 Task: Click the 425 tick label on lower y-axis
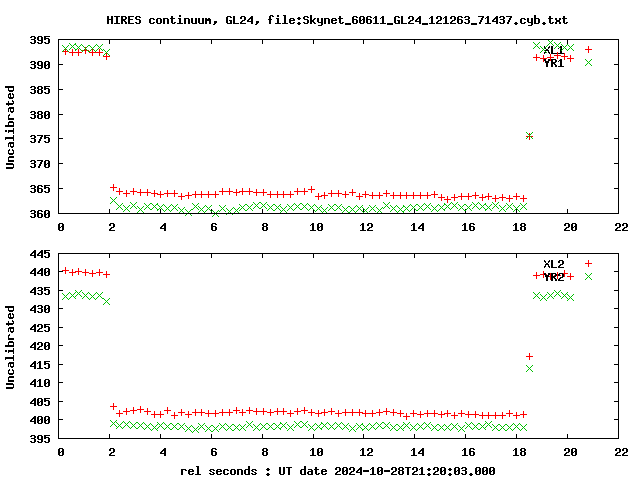pyautogui.click(x=40, y=328)
